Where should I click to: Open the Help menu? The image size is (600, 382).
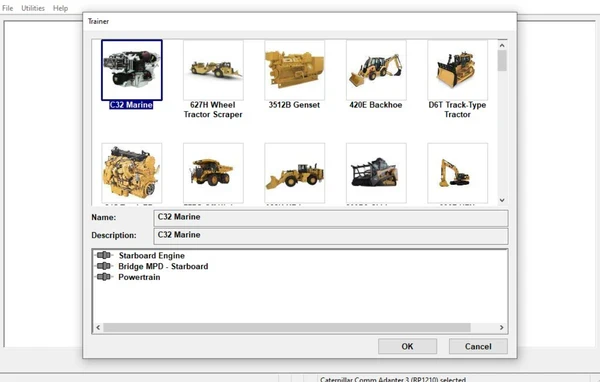click(60, 8)
